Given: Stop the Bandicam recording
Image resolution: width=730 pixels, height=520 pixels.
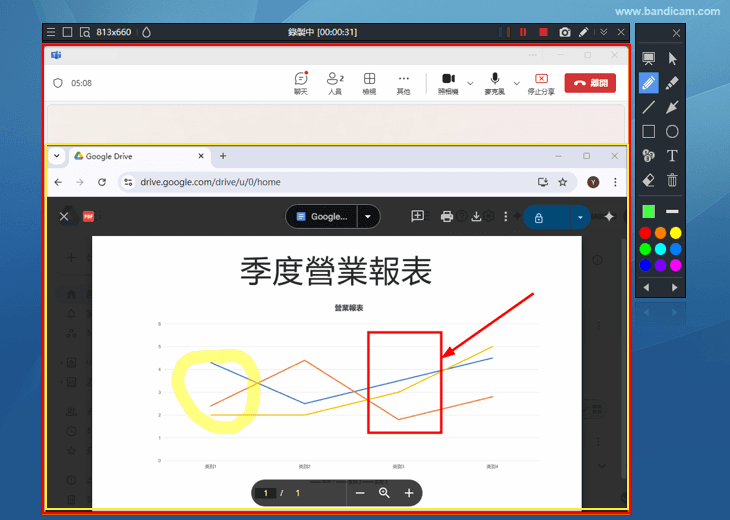Looking at the screenshot, I should coord(543,32).
